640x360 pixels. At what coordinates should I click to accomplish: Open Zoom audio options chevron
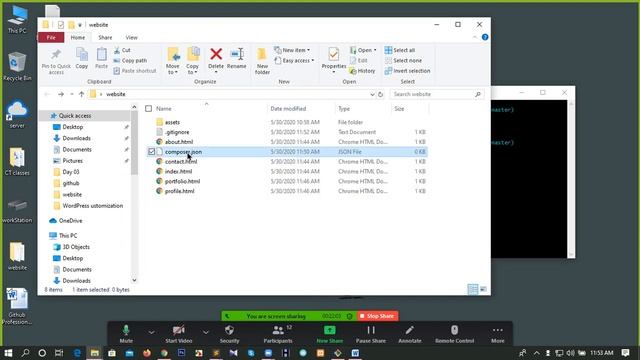pyautogui.click(x=151, y=333)
